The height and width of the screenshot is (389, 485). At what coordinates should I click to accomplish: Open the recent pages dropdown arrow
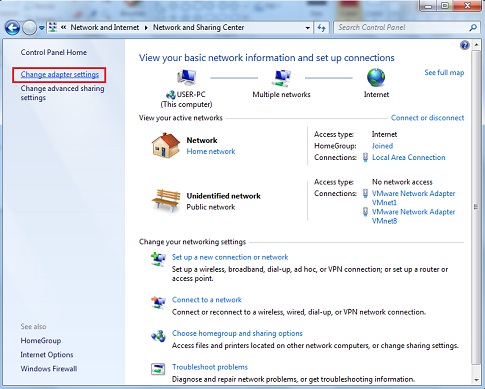41,28
